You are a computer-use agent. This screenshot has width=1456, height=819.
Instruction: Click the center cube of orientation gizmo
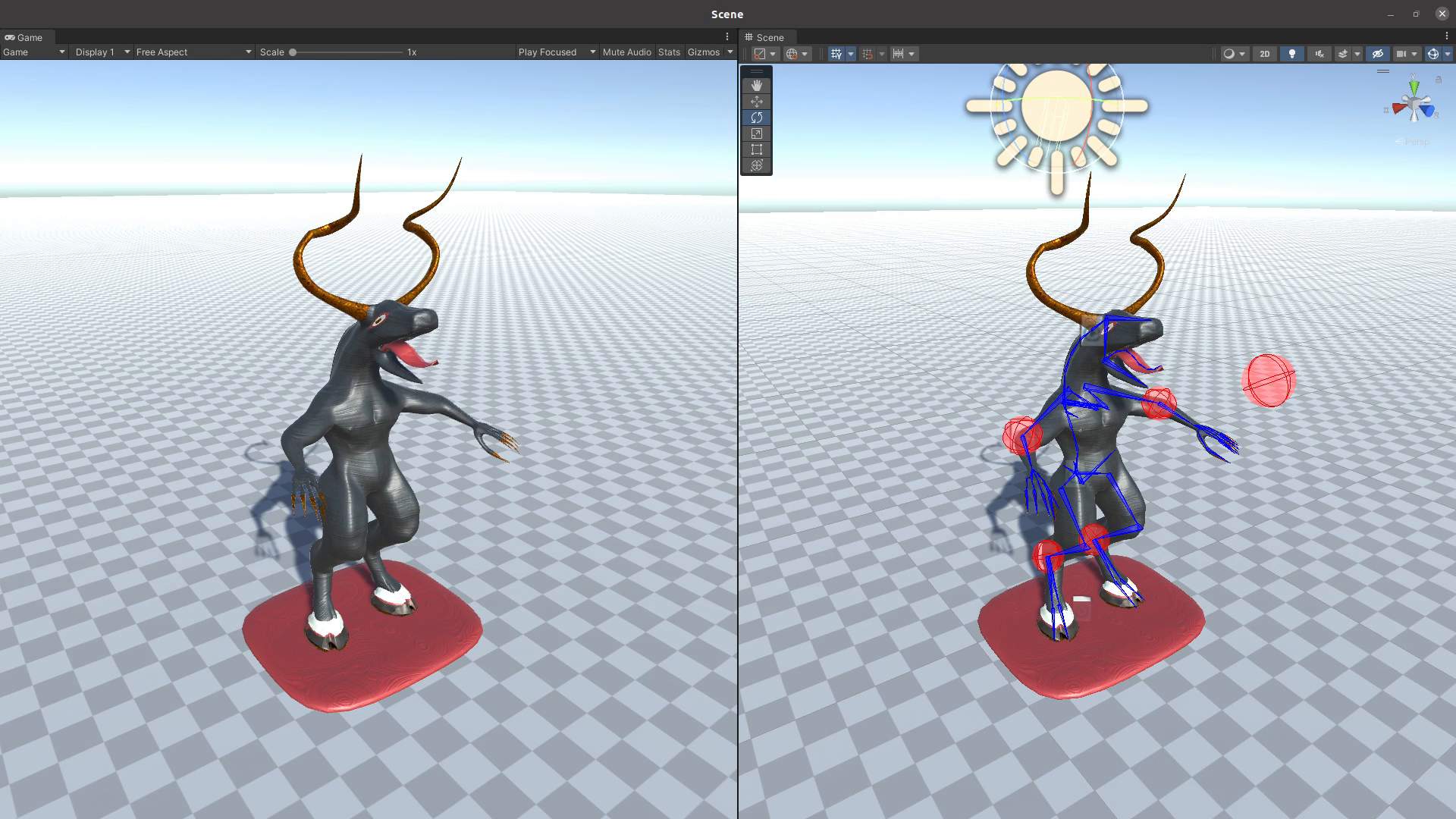coord(1414,104)
